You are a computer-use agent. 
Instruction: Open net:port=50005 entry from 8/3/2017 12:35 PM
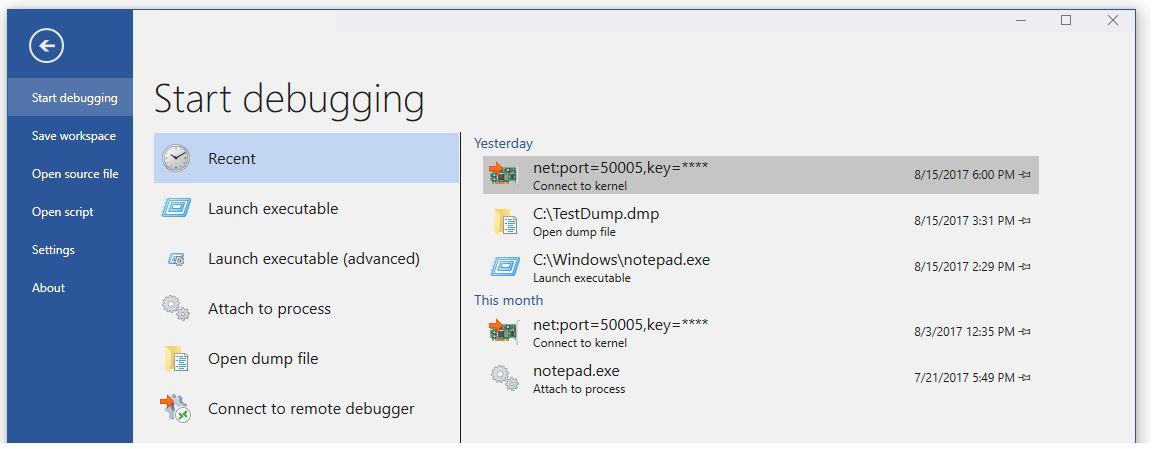pos(760,332)
